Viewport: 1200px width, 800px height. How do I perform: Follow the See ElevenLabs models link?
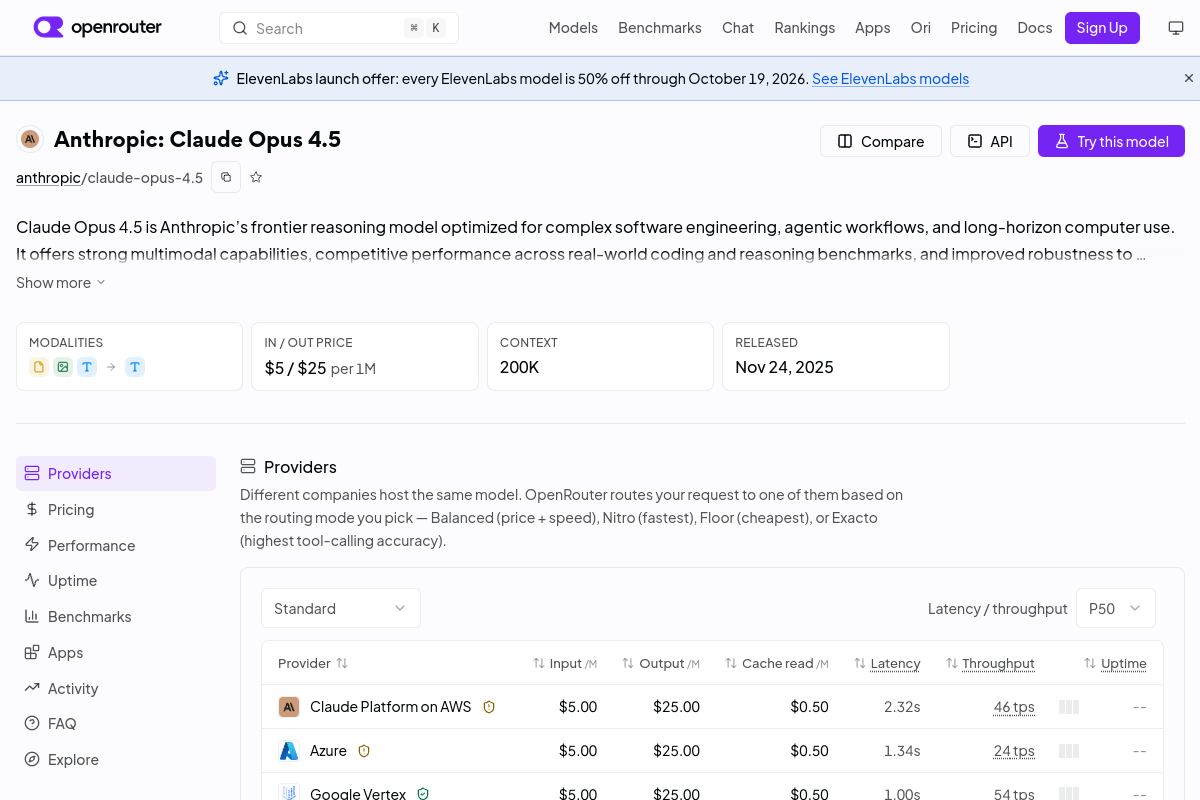click(x=890, y=78)
